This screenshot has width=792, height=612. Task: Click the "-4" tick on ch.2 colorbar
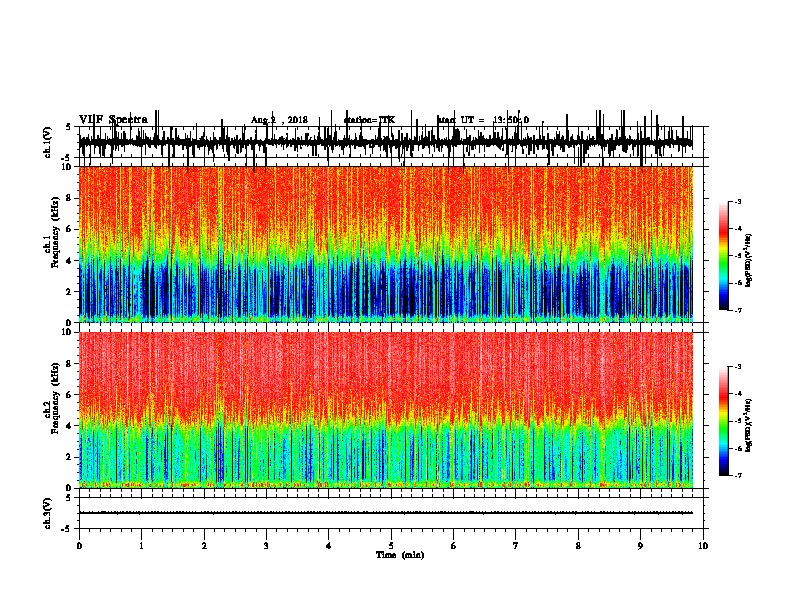tap(737, 394)
